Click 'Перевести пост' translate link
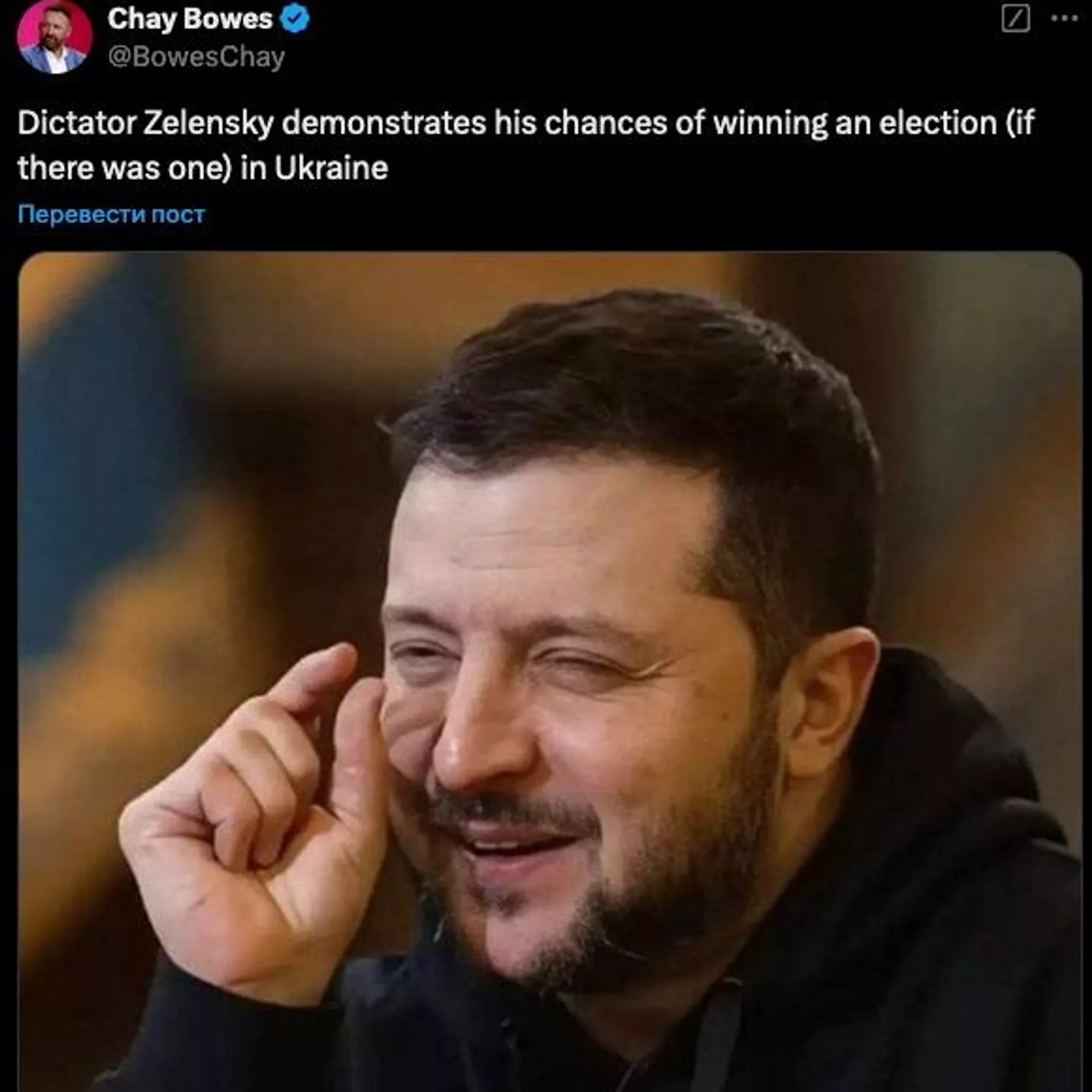 (x=111, y=214)
